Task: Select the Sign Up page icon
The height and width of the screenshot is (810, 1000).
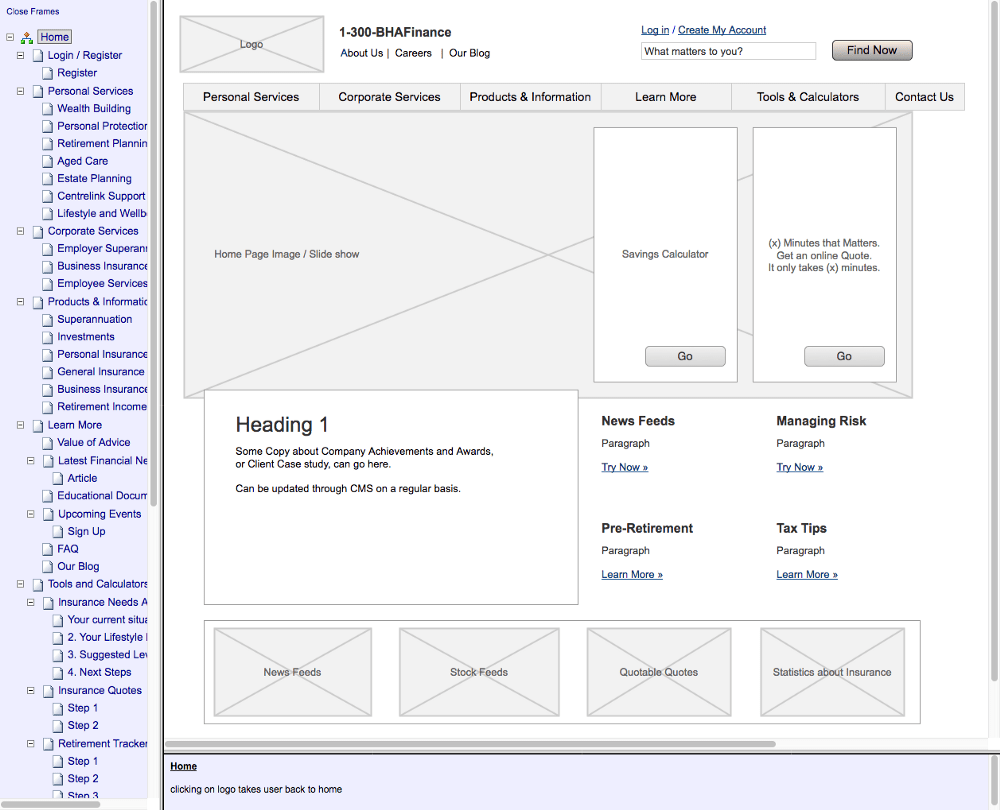Action: [x=57, y=530]
